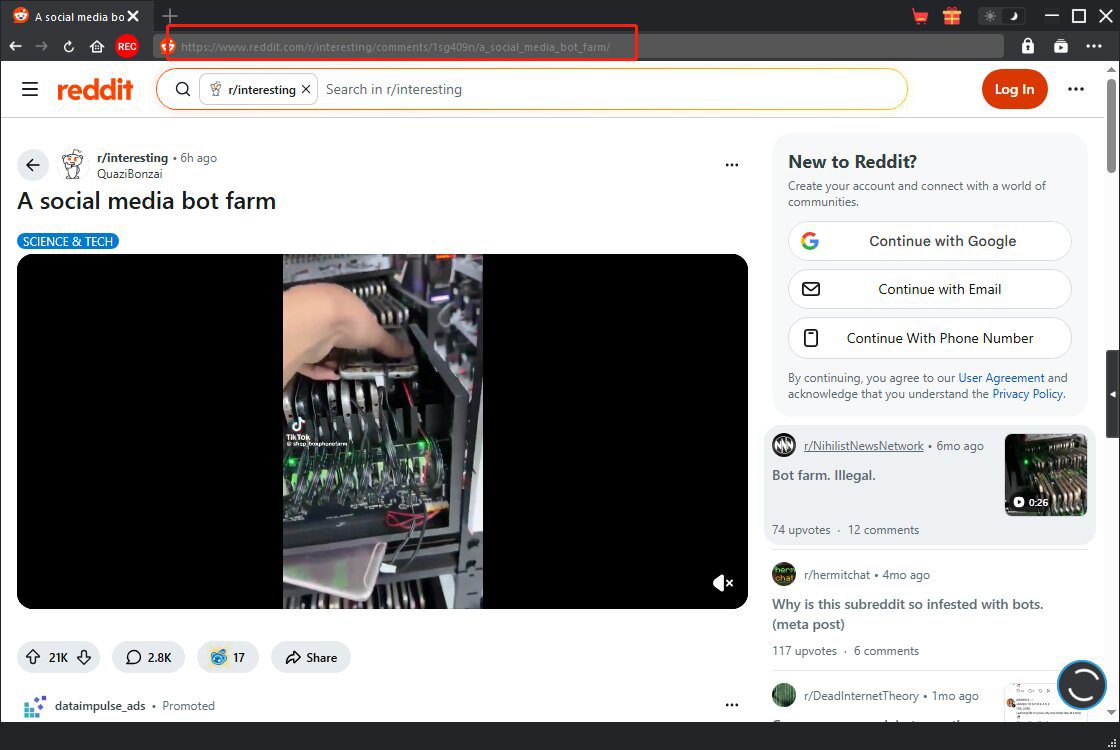Image resolution: width=1120 pixels, height=750 pixels.
Task: Open the 2.8K comments section
Action: (148, 657)
